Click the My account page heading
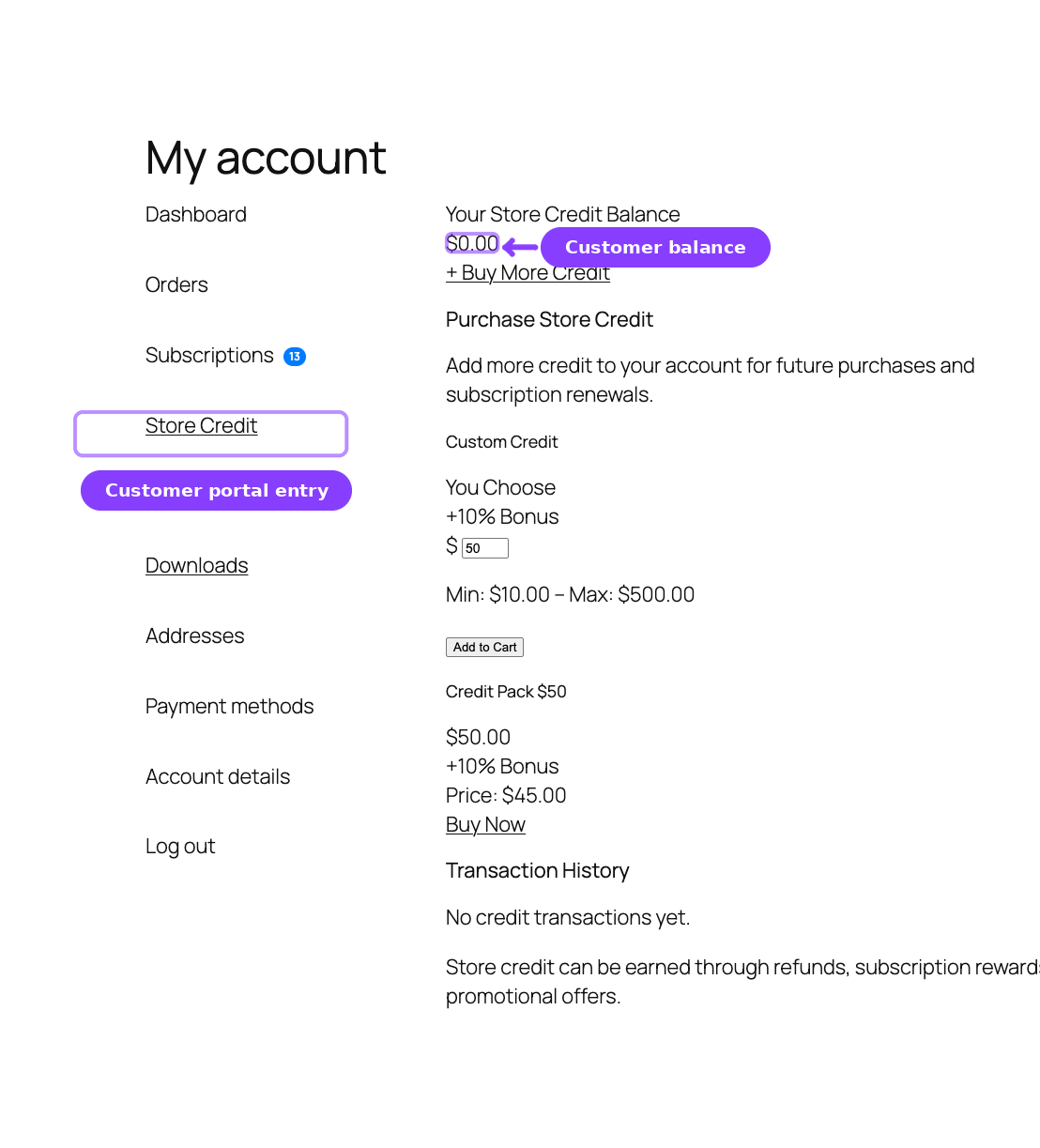 pos(266,157)
